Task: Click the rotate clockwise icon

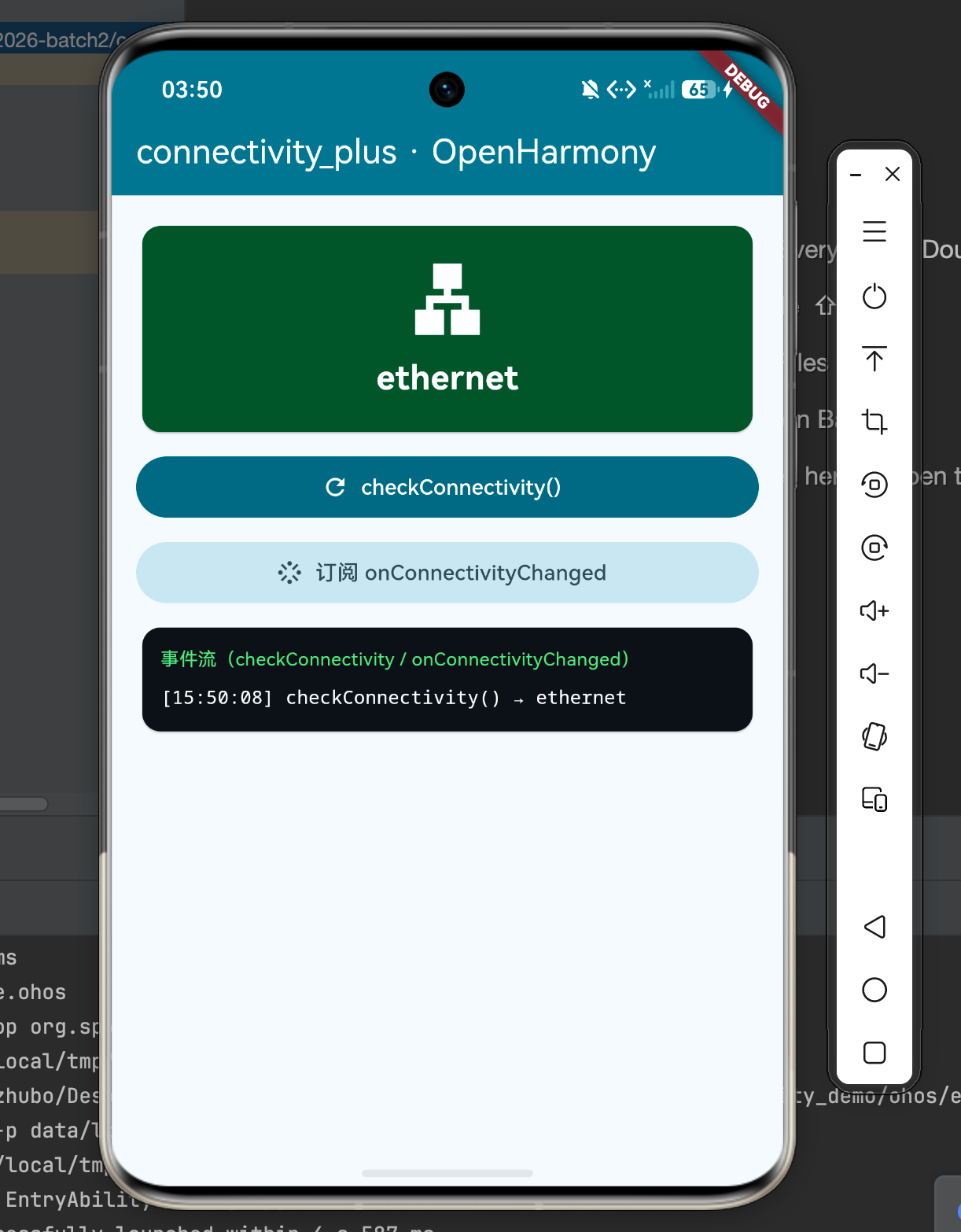Action: pyautogui.click(x=874, y=547)
